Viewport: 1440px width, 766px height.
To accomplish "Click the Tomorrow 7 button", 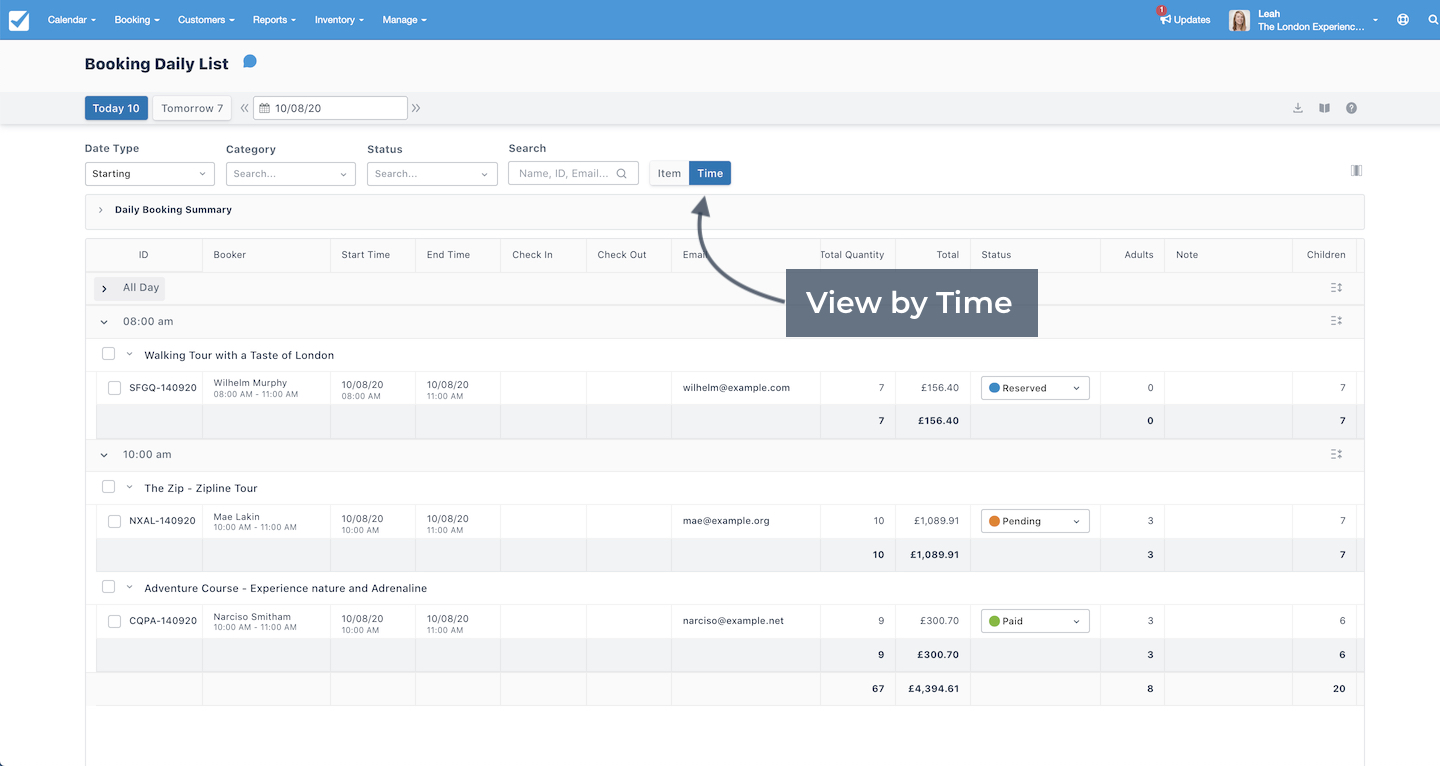I will [x=192, y=108].
